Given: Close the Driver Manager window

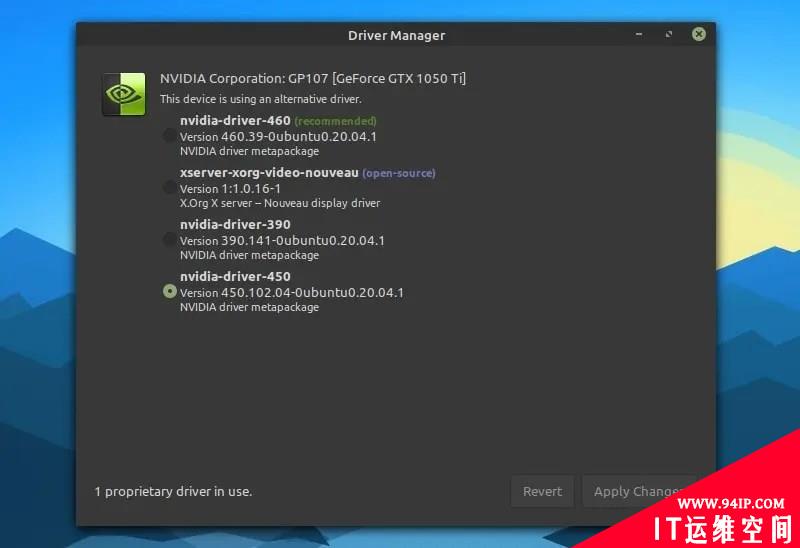Looking at the screenshot, I should [699, 34].
